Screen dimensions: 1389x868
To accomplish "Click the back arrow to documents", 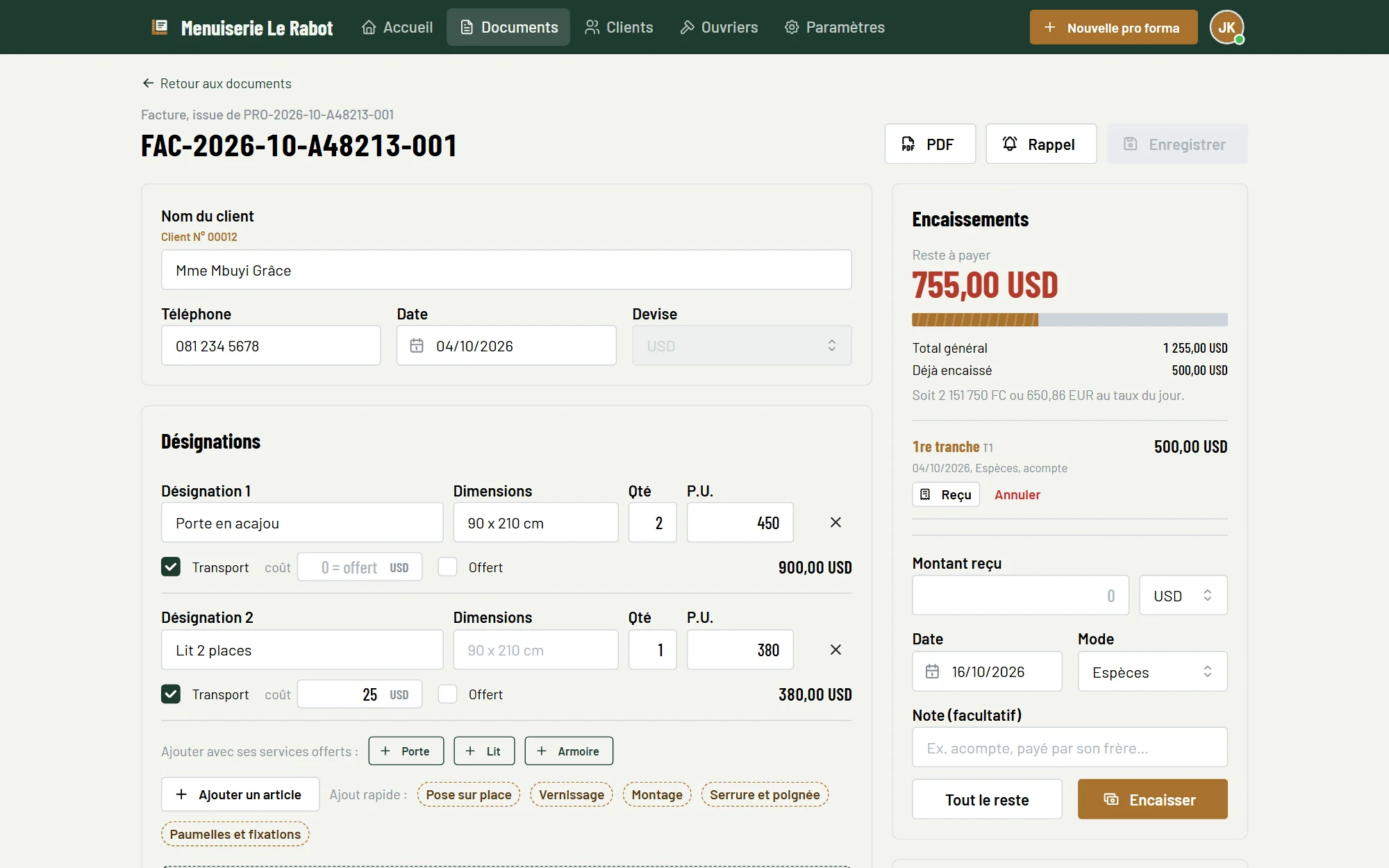I will (148, 83).
